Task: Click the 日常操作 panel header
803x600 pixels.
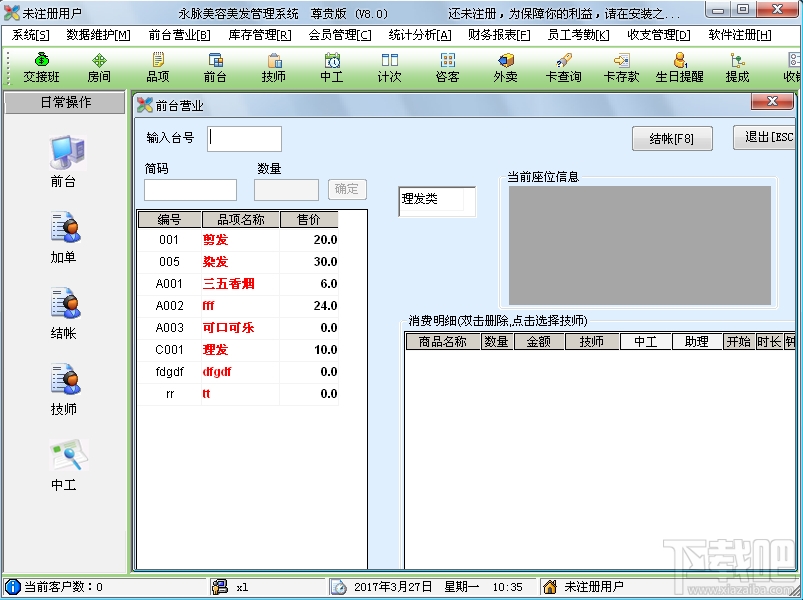Action: click(65, 102)
